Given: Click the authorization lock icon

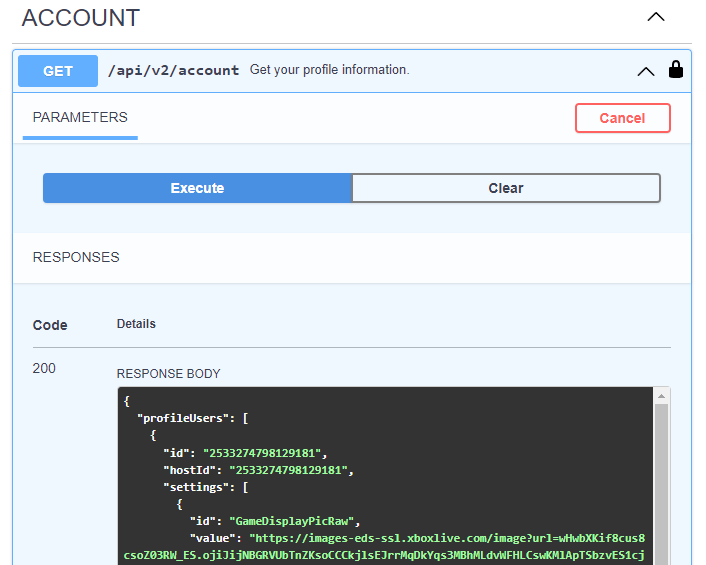Looking at the screenshot, I should coord(675,70).
